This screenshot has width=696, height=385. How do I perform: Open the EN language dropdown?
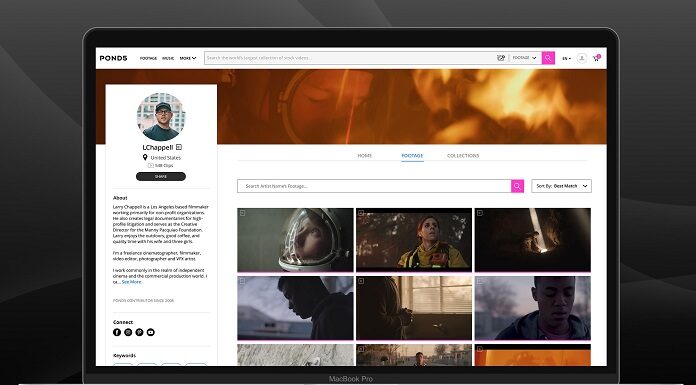point(566,58)
